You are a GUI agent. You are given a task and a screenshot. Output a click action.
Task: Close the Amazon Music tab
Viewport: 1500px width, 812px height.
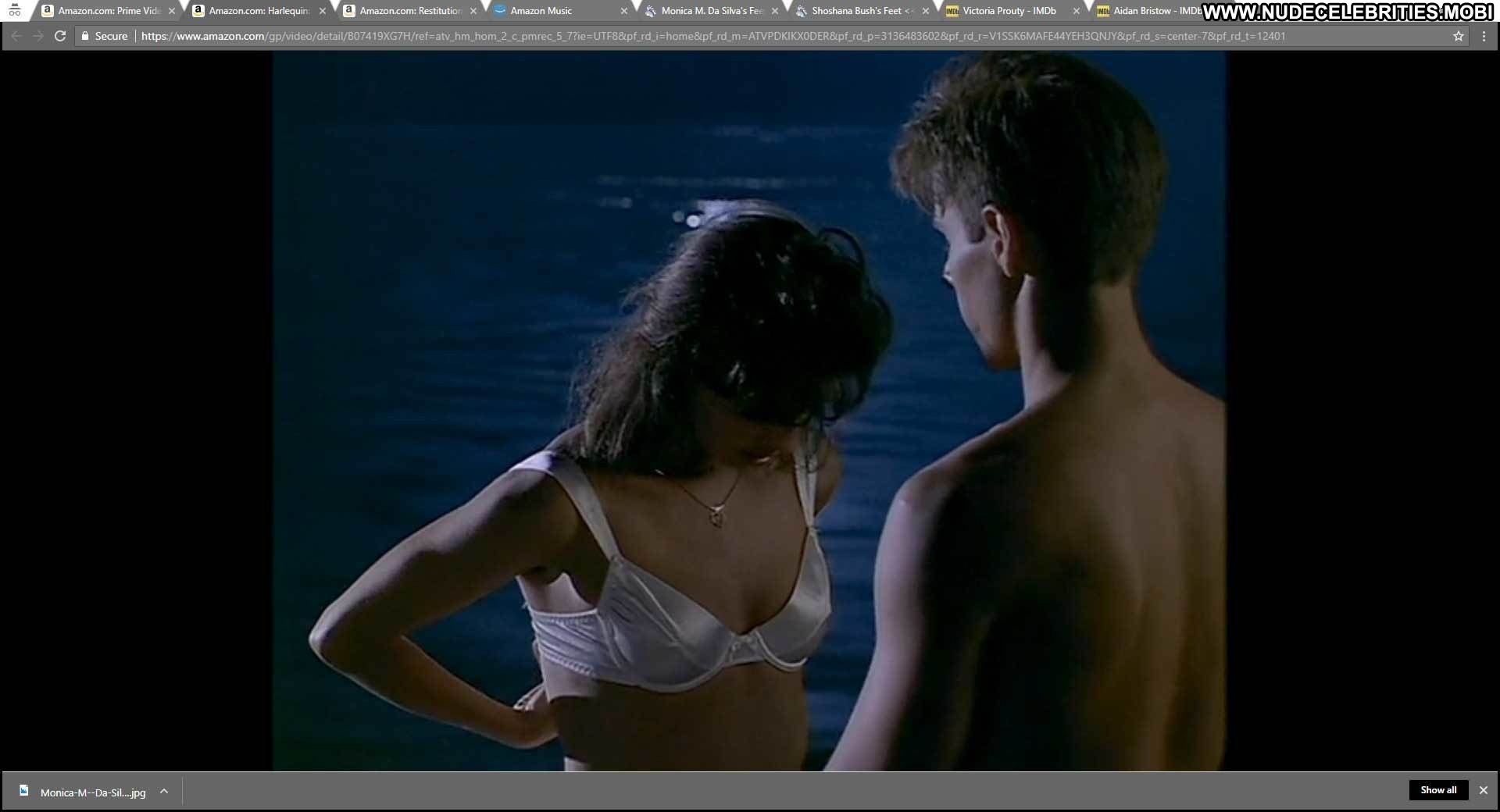click(x=623, y=11)
